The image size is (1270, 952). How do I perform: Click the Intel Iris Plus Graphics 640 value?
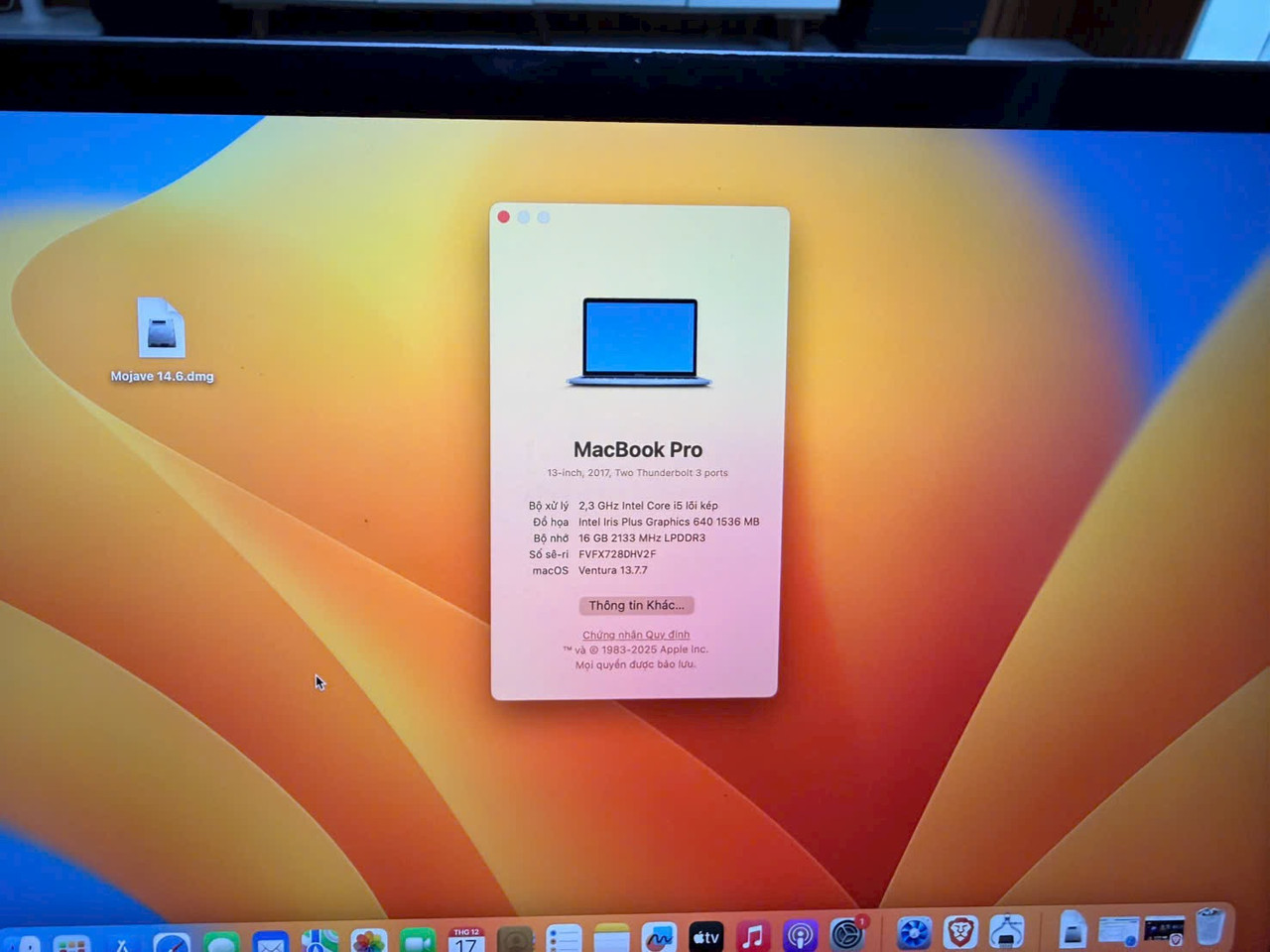pyautogui.click(x=669, y=522)
